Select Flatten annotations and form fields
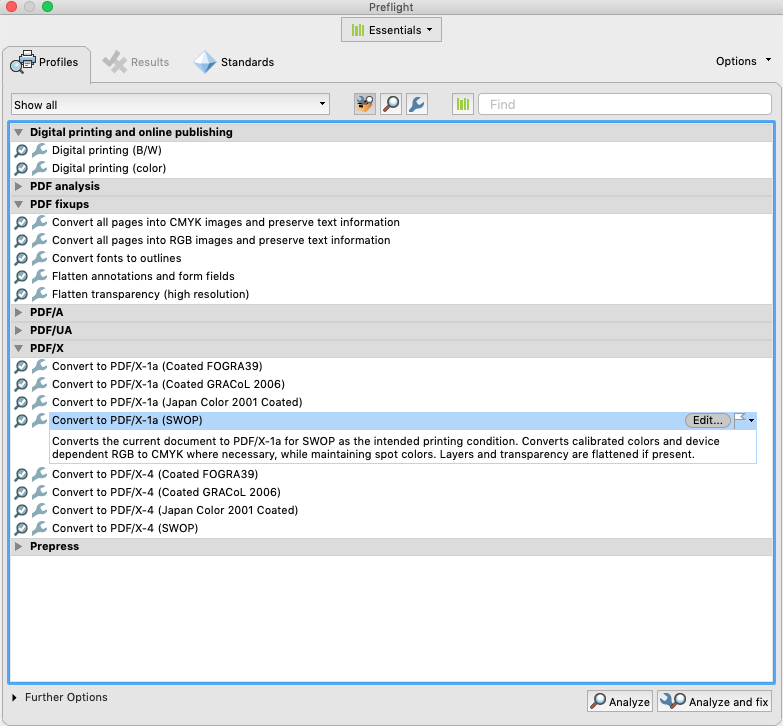 [143, 276]
